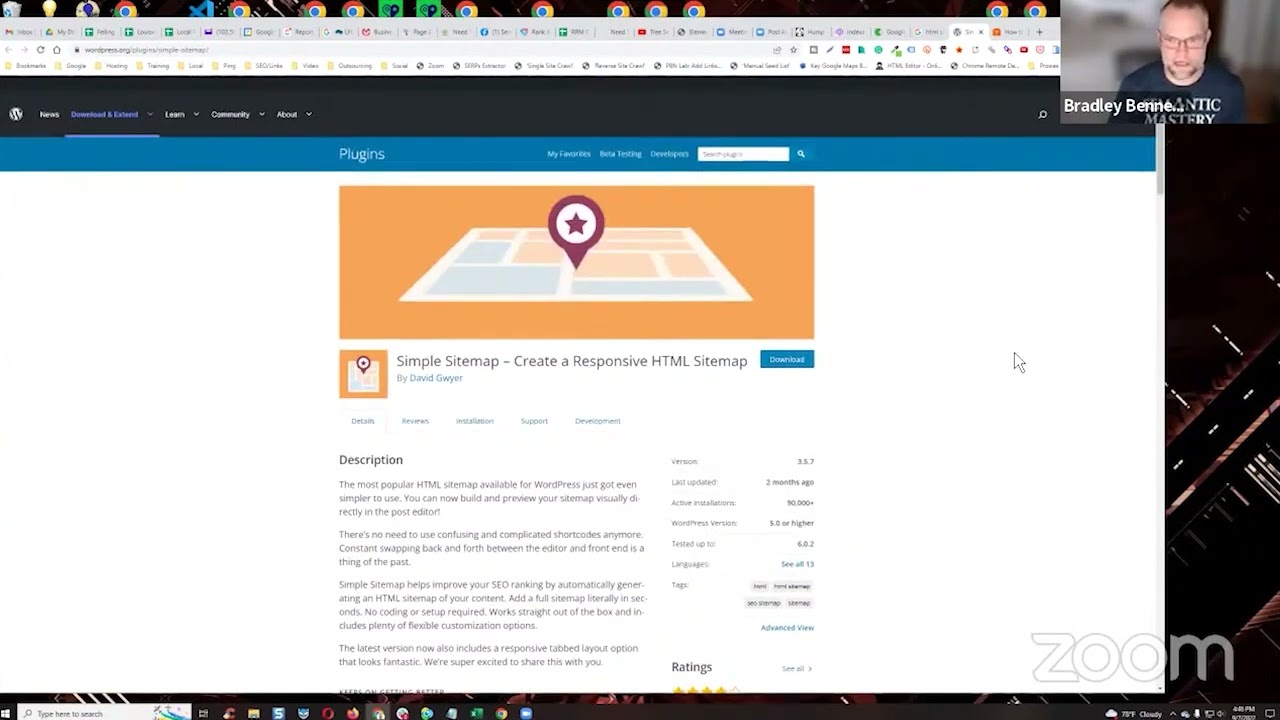The height and width of the screenshot is (720, 1280).
Task: Open the Developers link in Plugins bar
Action: [669, 154]
